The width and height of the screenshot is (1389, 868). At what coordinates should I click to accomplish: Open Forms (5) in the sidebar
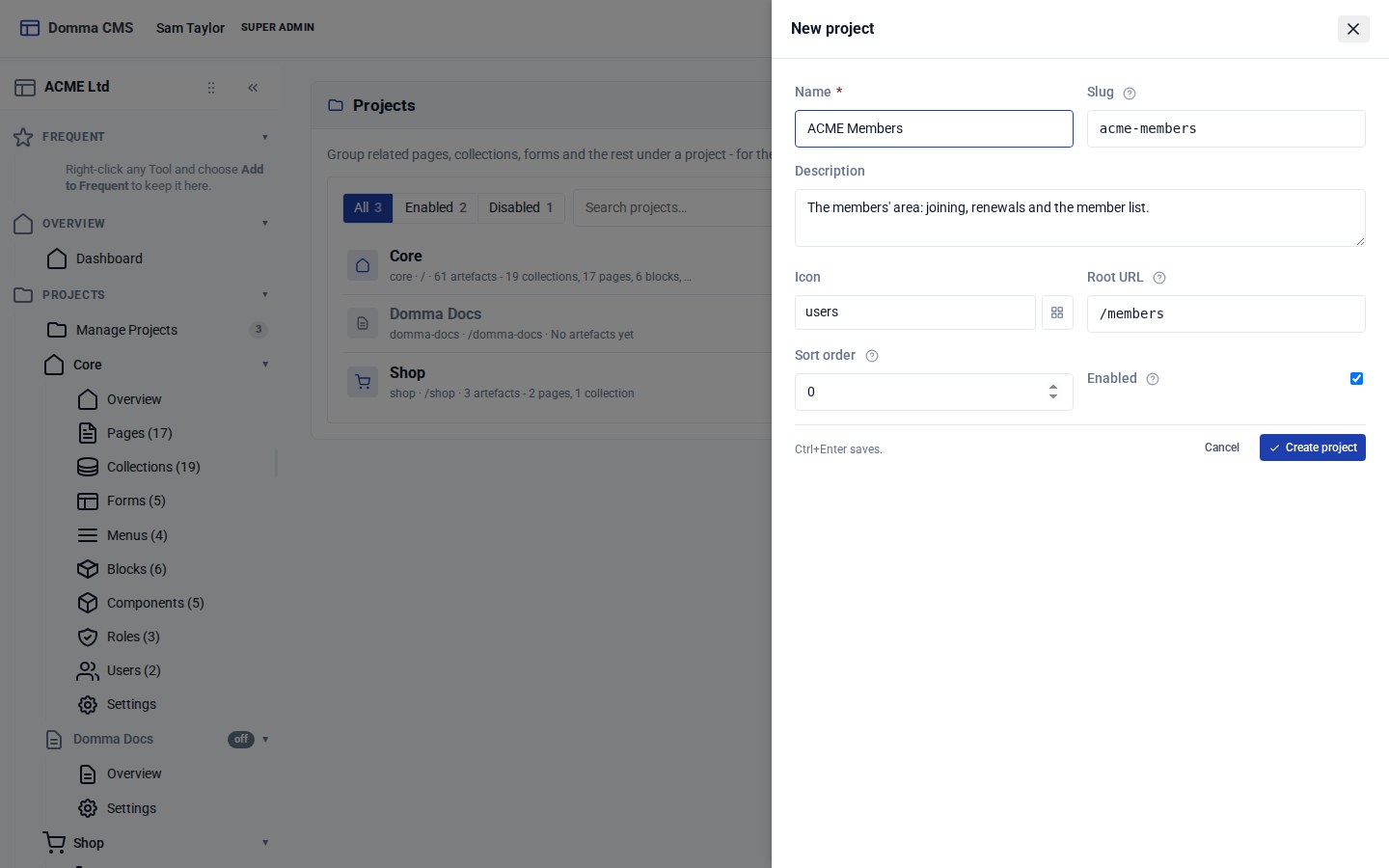pos(136,501)
